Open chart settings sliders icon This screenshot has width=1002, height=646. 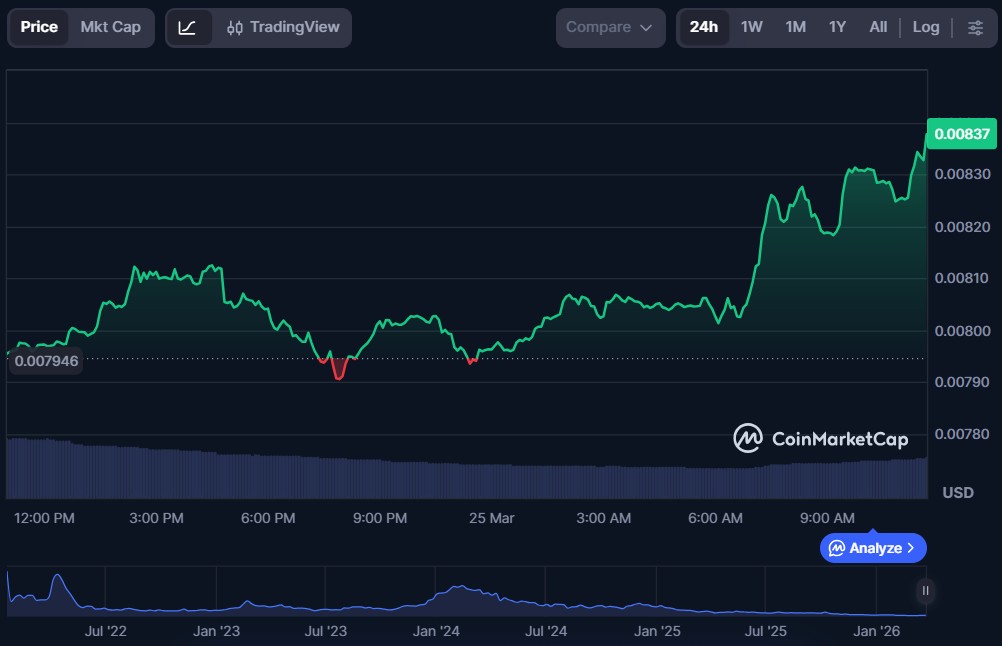[975, 27]
